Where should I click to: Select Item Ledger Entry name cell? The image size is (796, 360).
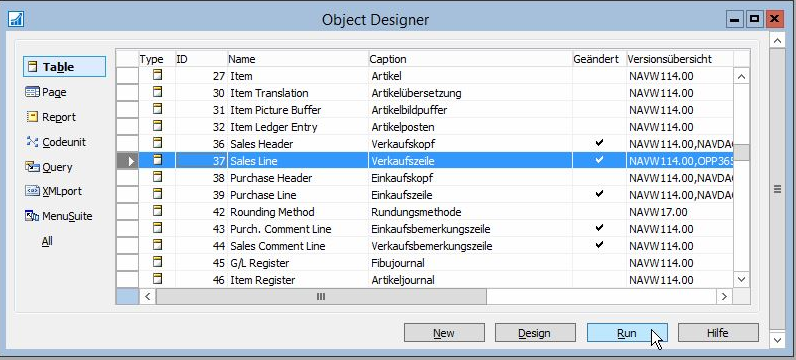[298, 127]
